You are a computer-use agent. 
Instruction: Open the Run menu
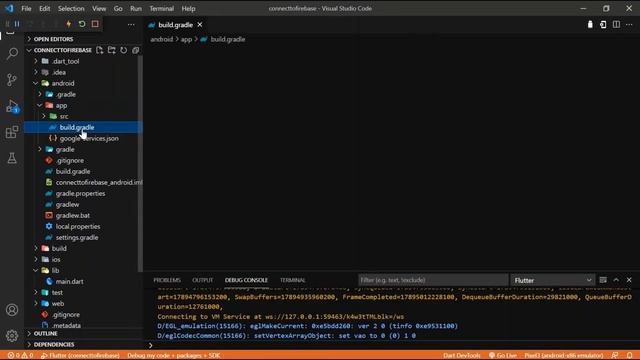coord(136,8)
